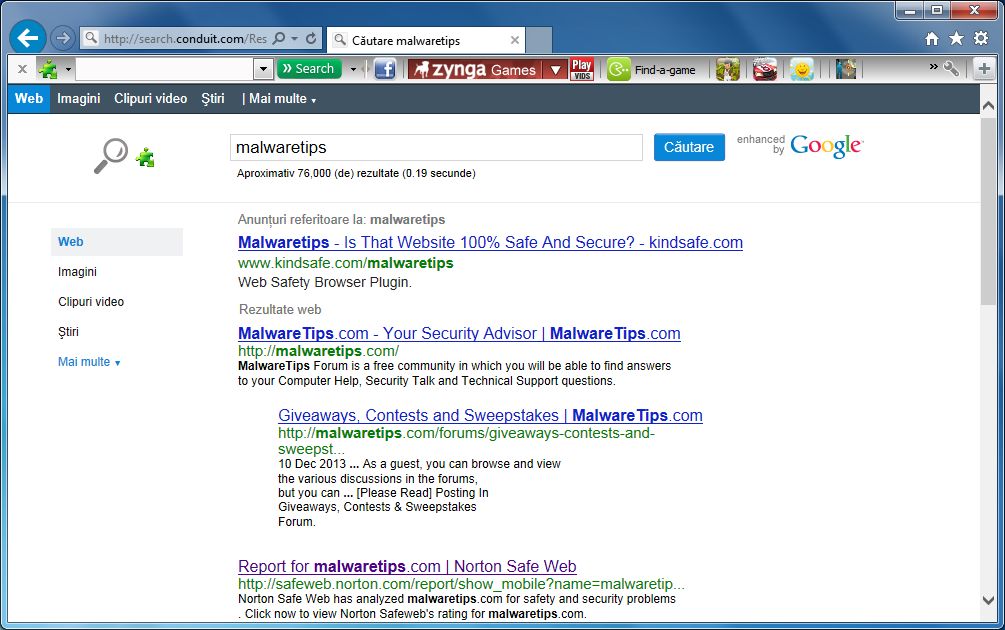Click the enhanced by Google logo
Image resolution: width=1005 pixels, height=630 pixels.
(800, 145)
